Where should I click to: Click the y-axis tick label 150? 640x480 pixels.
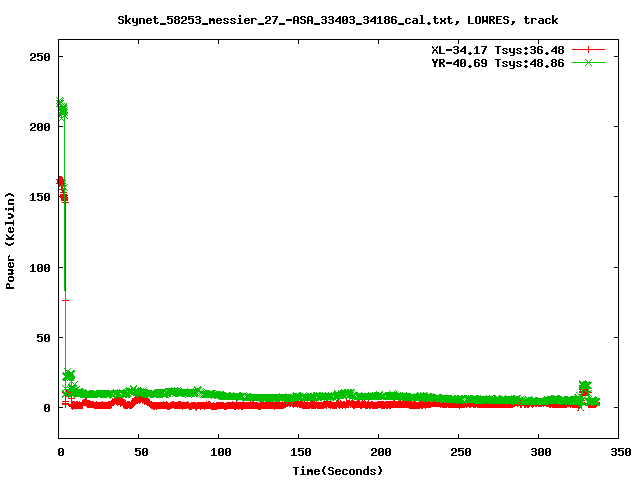coord(40,197)
